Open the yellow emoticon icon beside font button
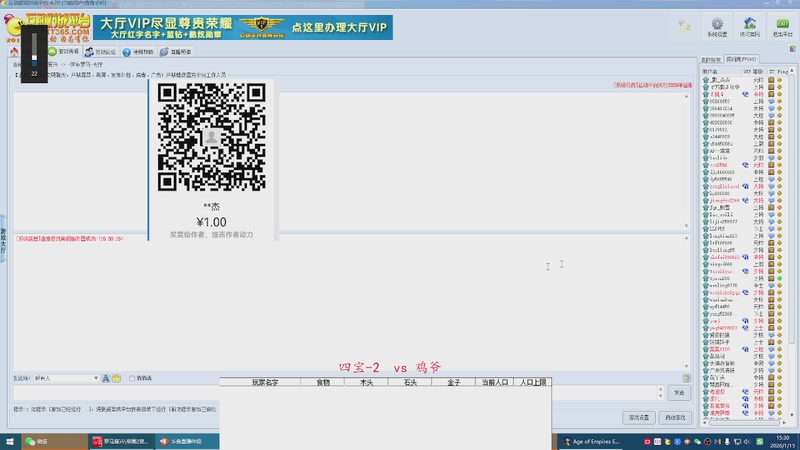Viewport: 800px width, 450px height. 116,378
